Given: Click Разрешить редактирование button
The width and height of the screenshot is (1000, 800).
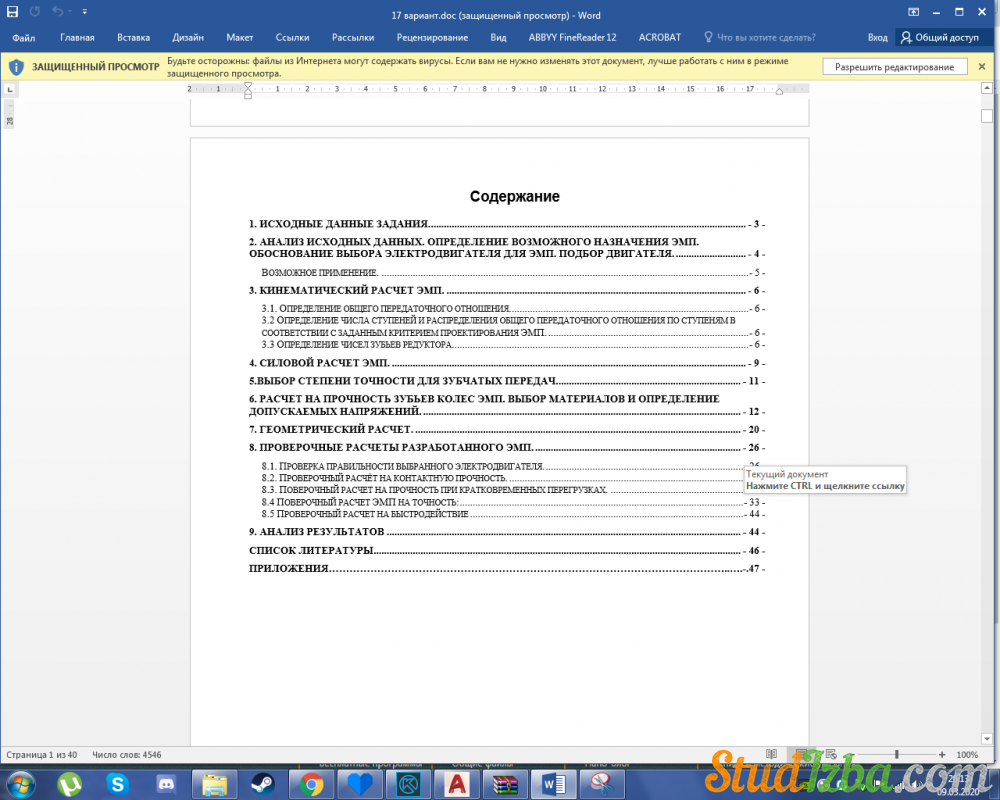Looking at the screenshot, I should [x=895, y=67].
